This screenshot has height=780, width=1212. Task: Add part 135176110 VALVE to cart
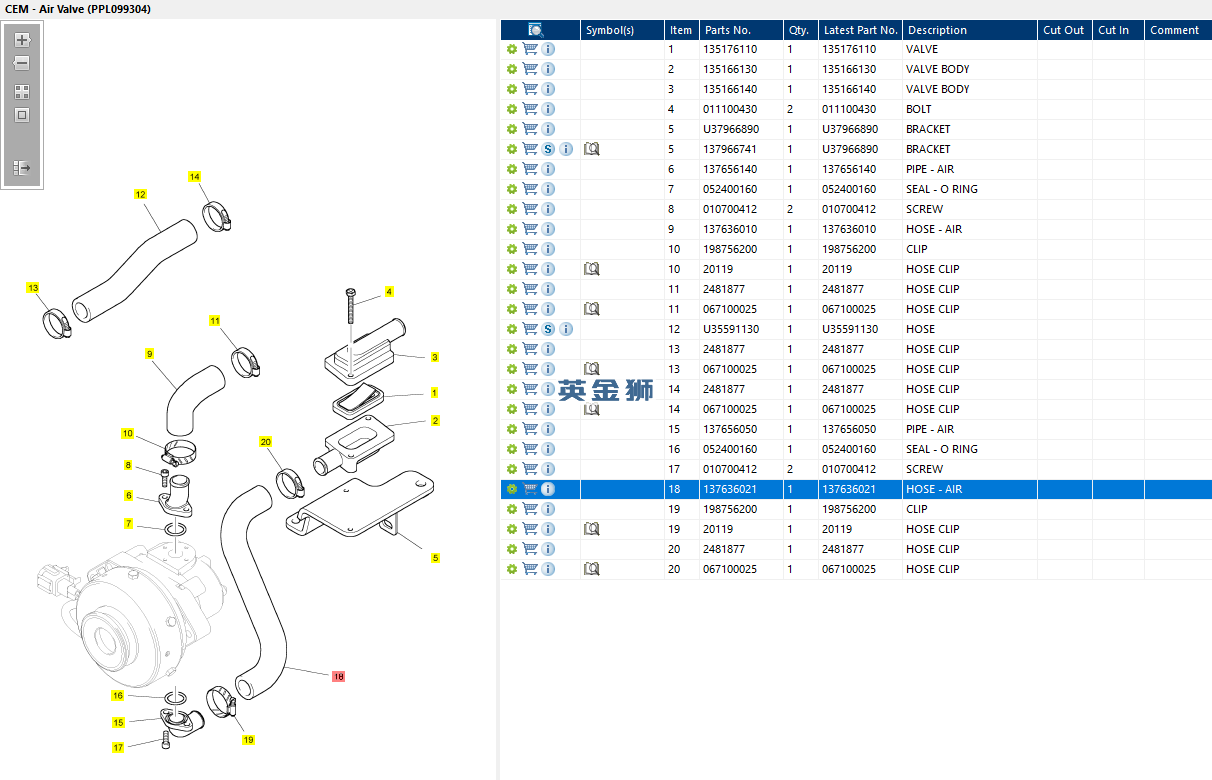(530, 49)
